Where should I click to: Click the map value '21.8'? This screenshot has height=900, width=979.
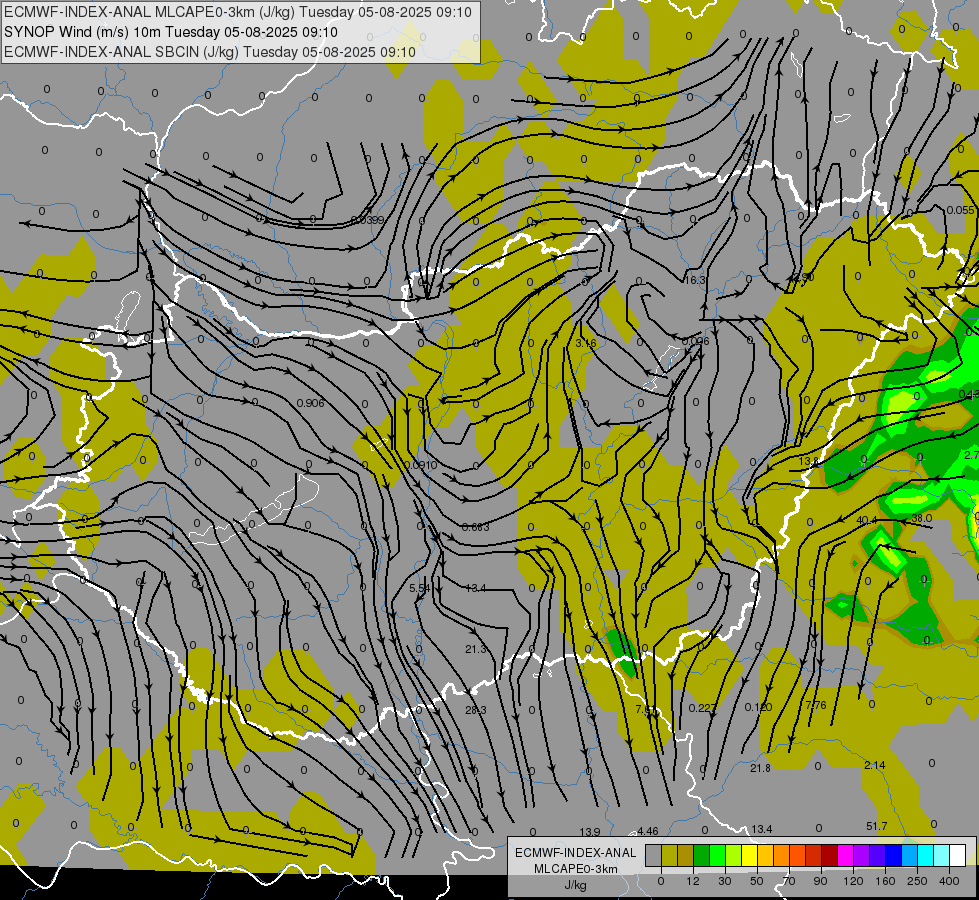pos(760,768)
